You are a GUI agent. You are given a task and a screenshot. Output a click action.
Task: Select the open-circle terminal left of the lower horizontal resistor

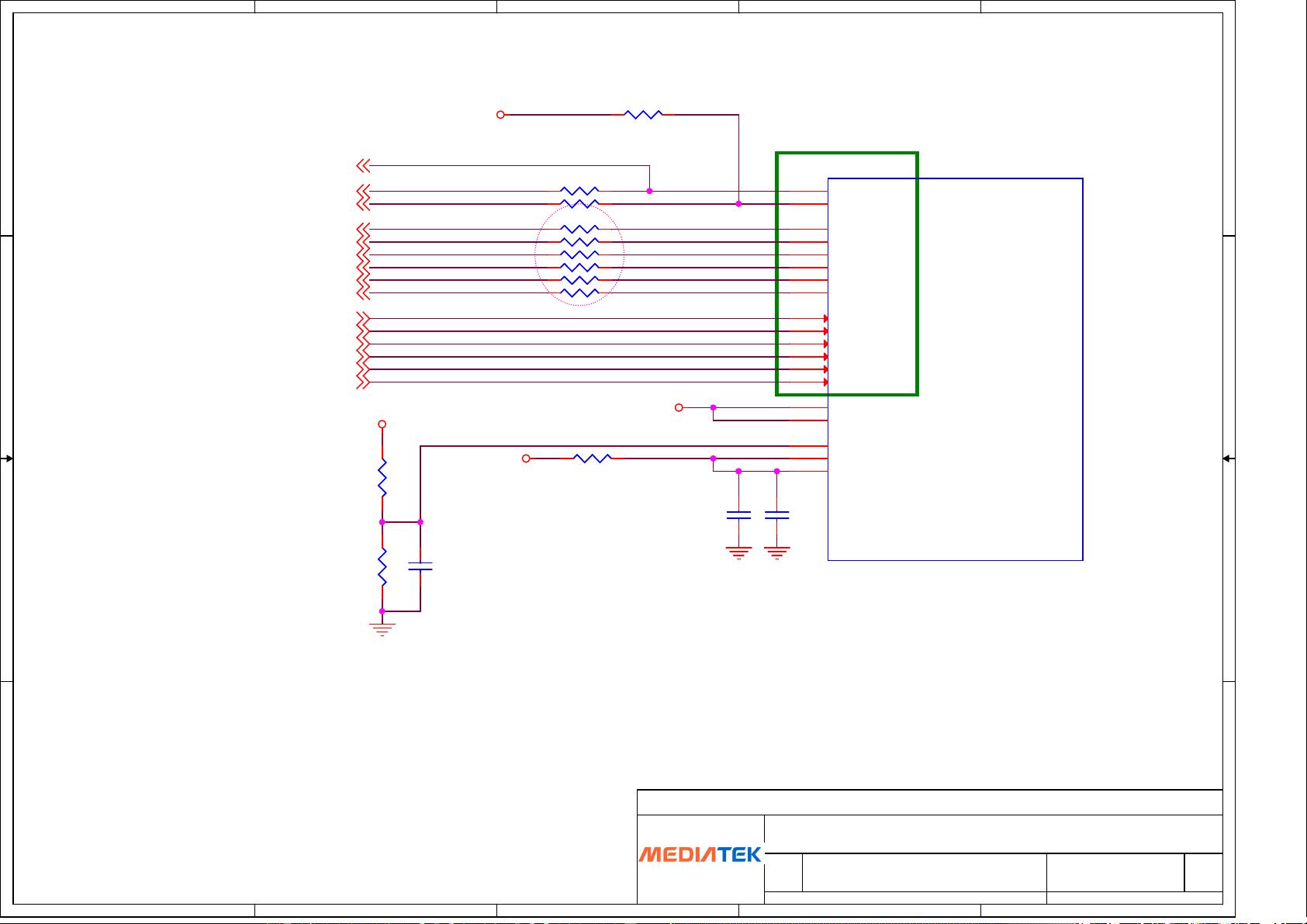526,459
